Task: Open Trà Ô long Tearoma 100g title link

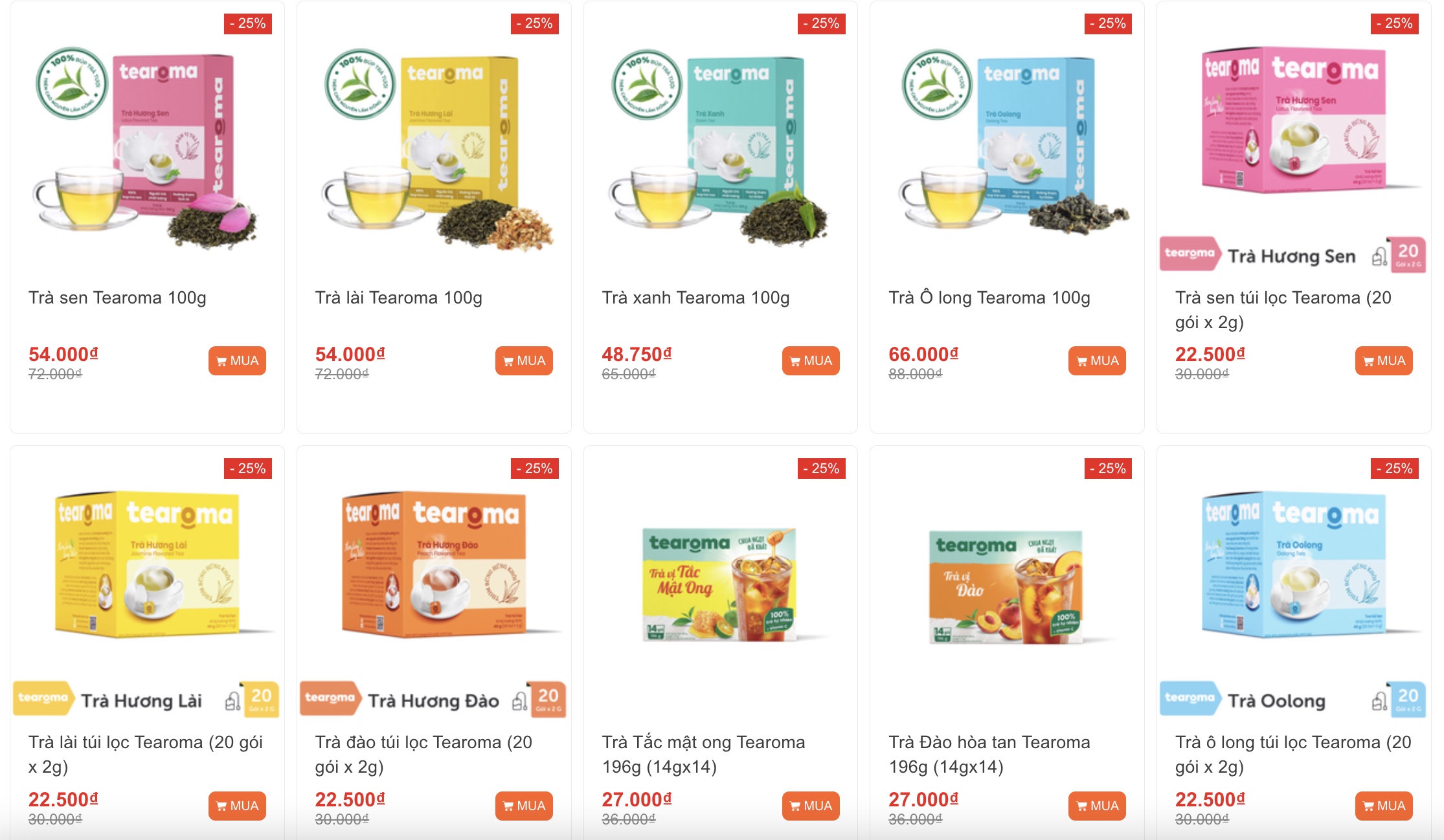Action: 989,298
